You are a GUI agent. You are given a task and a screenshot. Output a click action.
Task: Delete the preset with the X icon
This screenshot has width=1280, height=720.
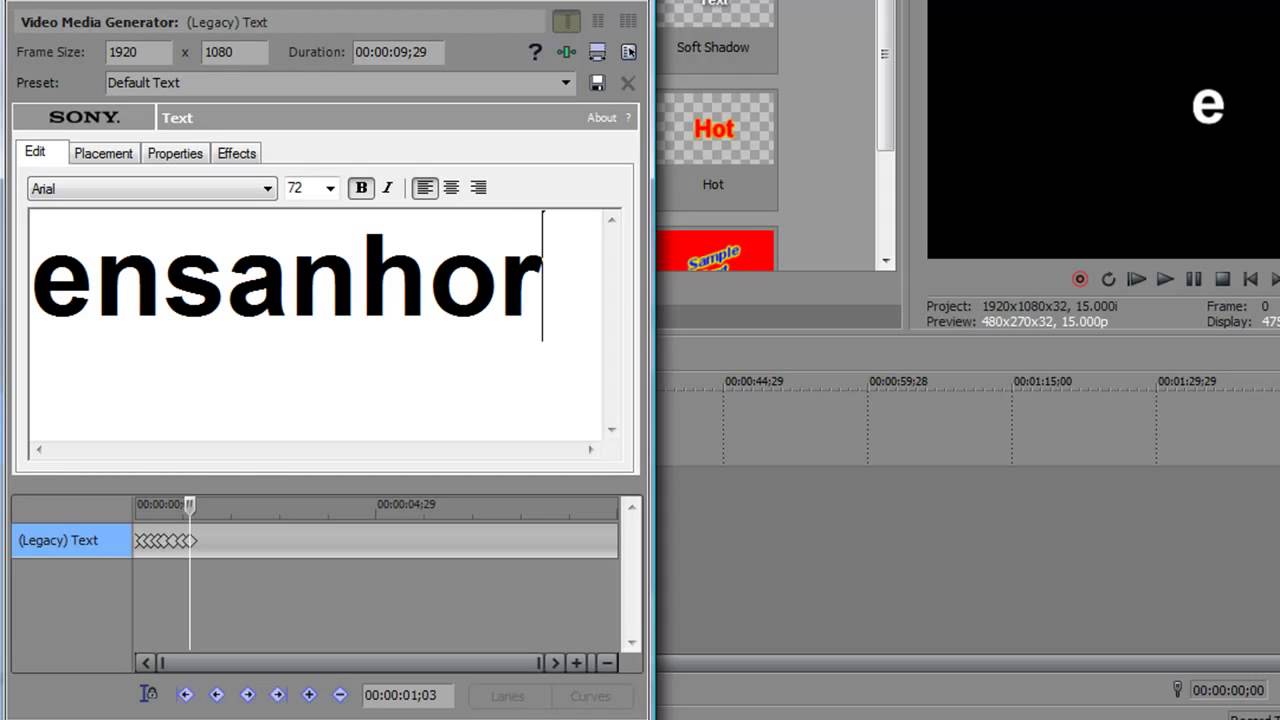point(628,83)
